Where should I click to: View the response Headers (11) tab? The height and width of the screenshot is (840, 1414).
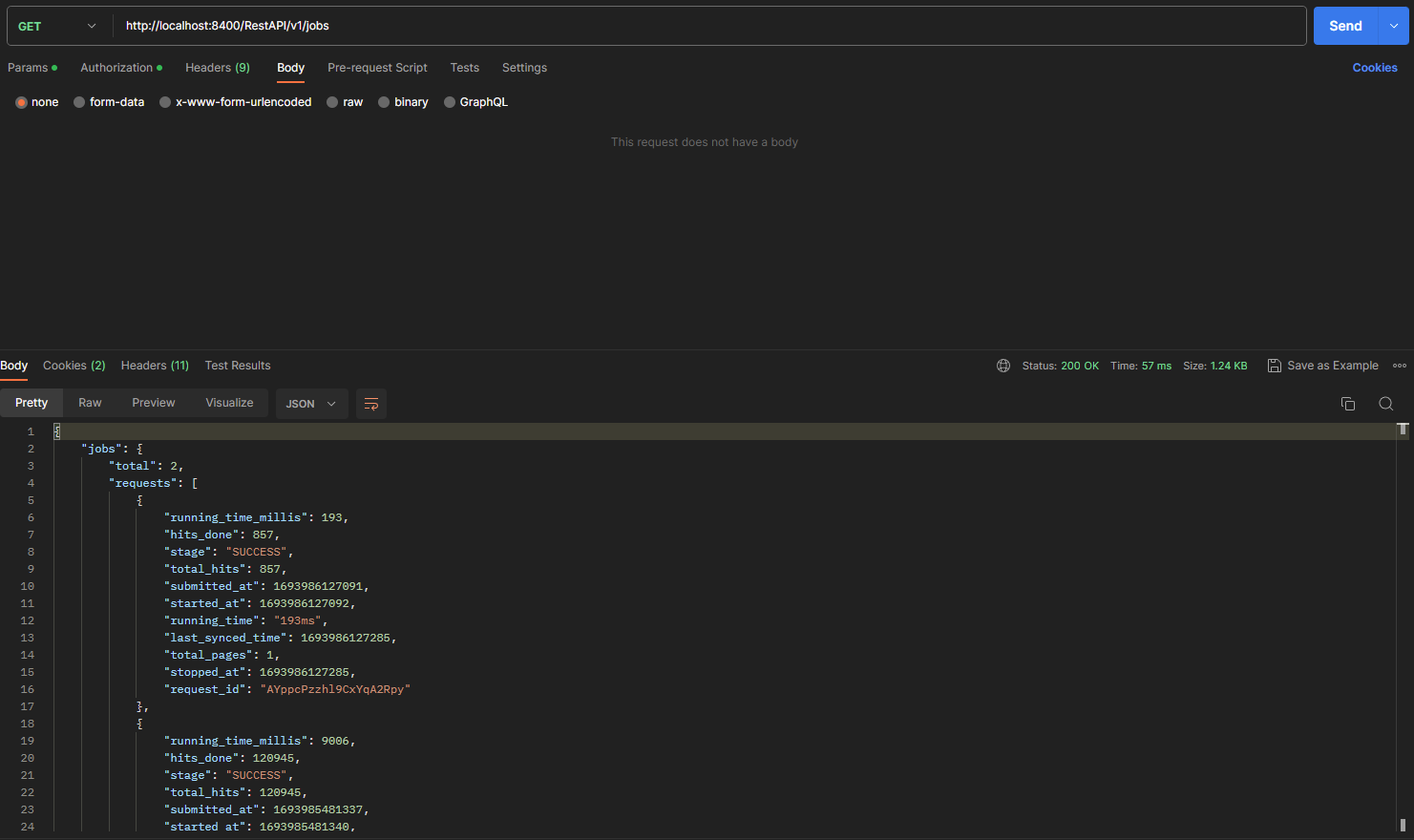coord(155,366)
